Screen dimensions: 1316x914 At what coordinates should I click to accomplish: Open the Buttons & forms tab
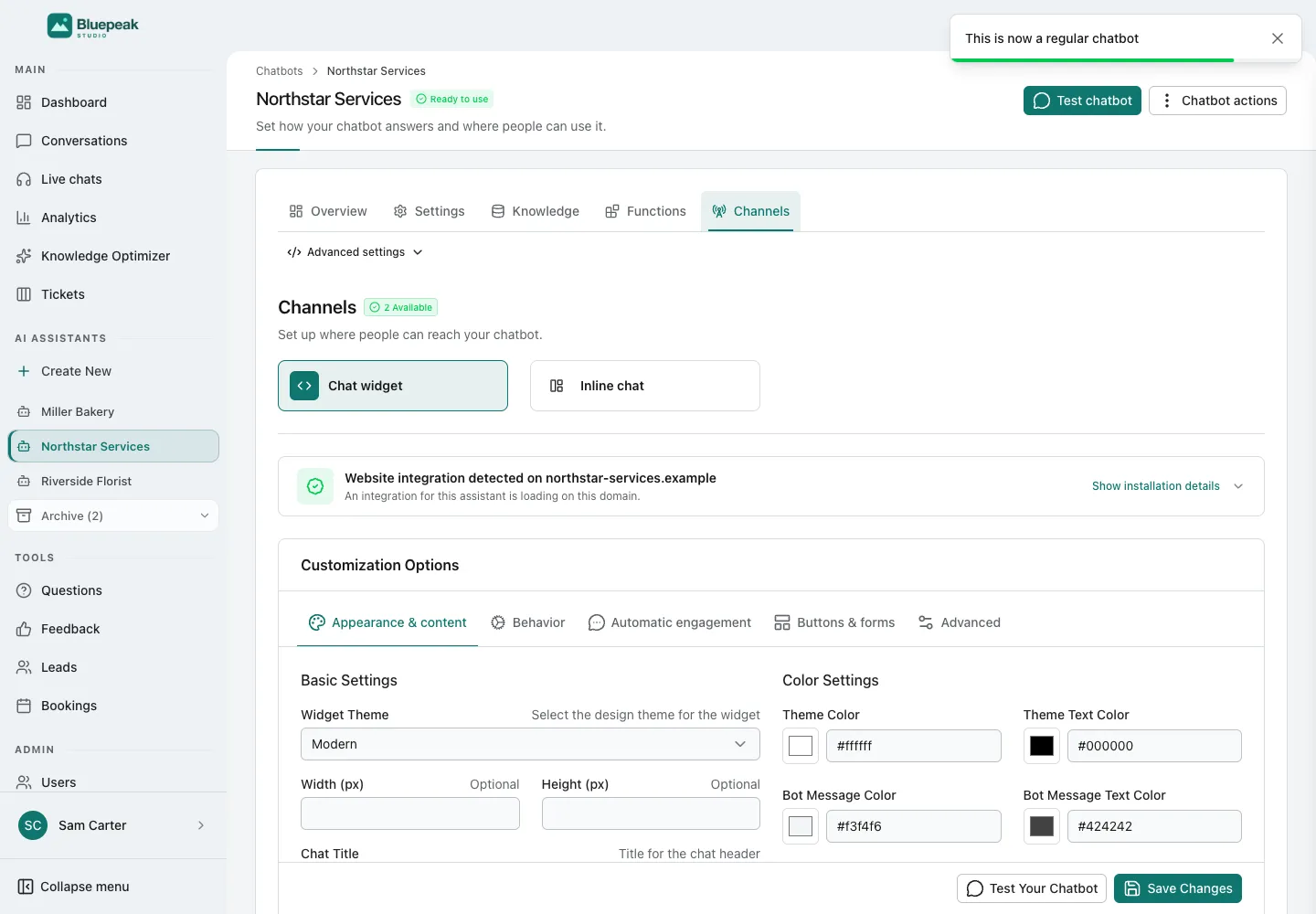[834, 622]
